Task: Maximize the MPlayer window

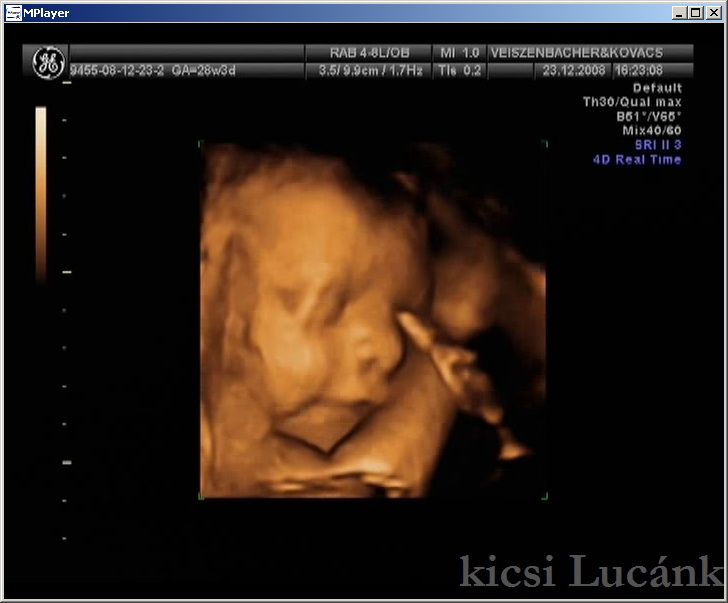Action: pos(695,13)
